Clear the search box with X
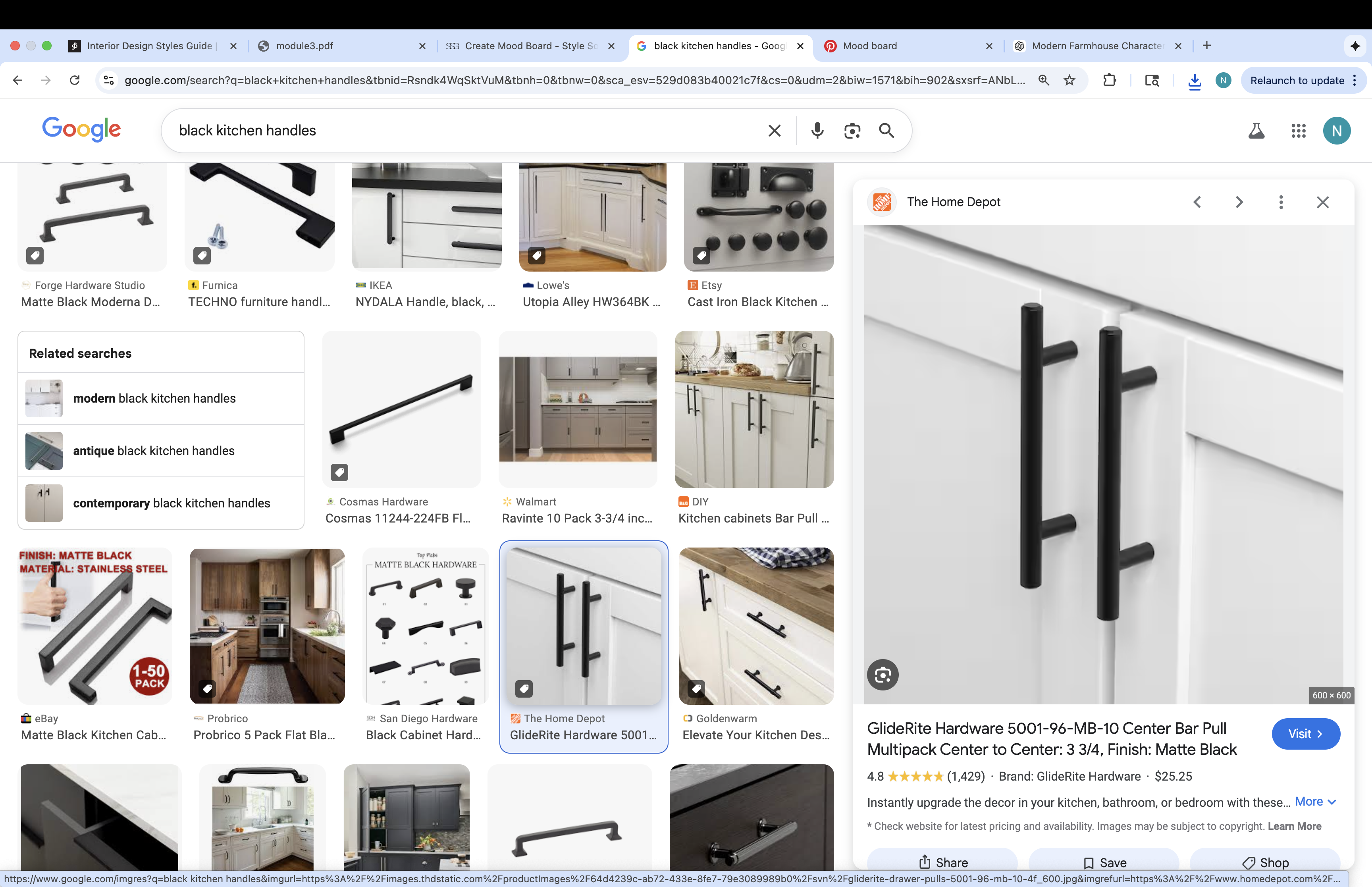 (775, 131)
